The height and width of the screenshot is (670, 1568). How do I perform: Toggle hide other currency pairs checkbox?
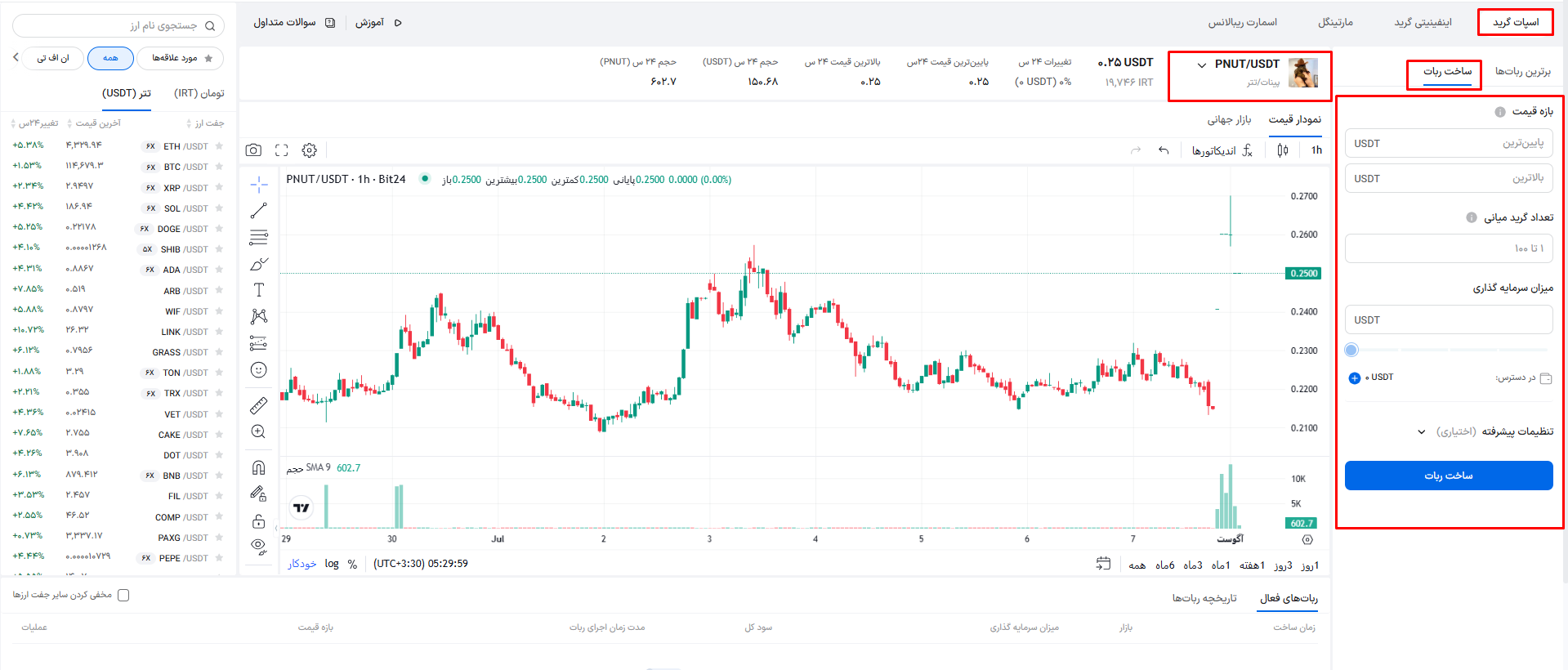(123, 595)
